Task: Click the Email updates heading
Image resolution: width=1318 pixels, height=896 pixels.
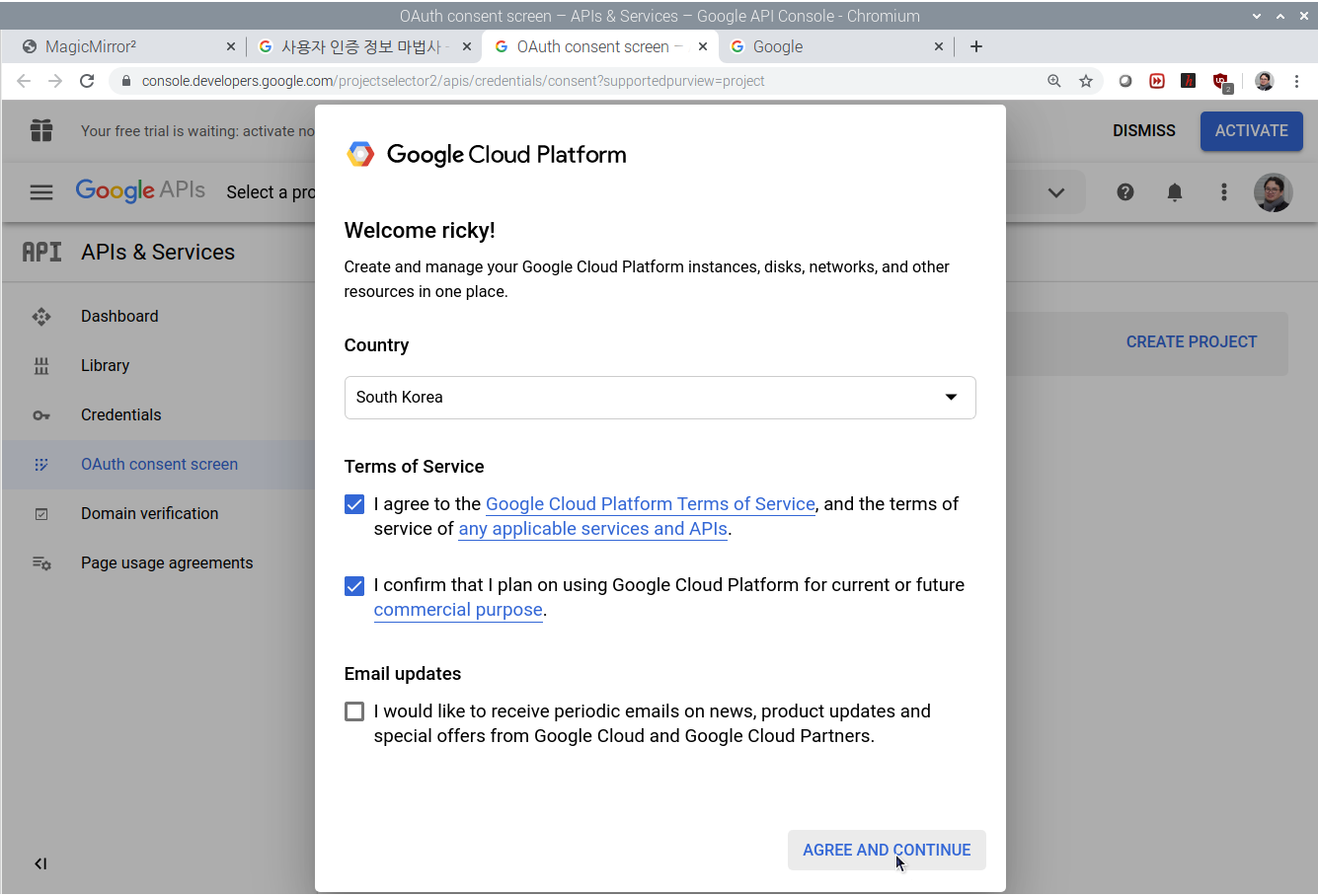Action: click(403, 674)
